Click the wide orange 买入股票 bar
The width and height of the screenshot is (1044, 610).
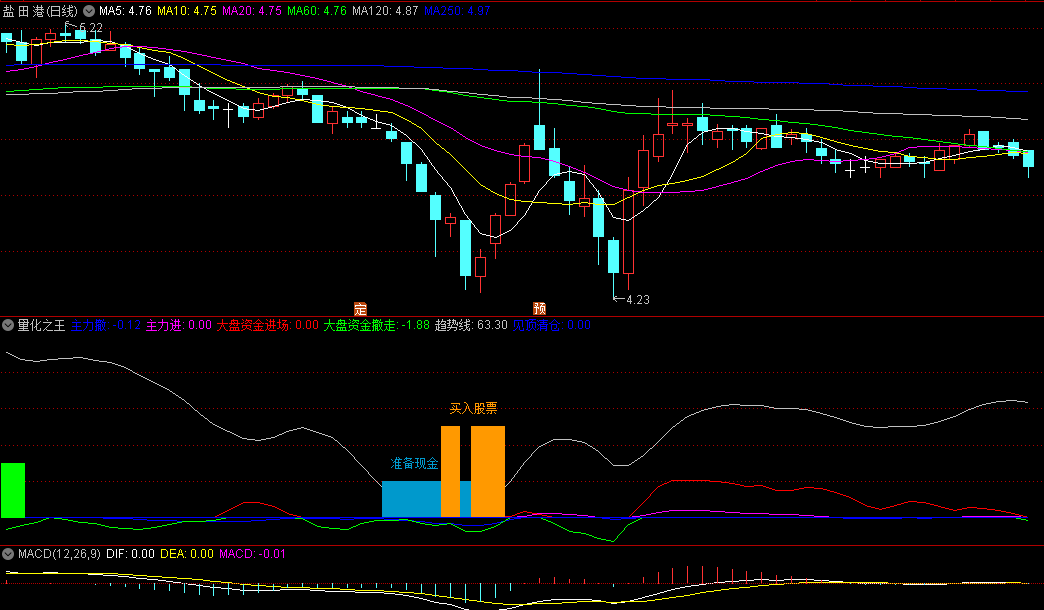(x=488, y=471)
